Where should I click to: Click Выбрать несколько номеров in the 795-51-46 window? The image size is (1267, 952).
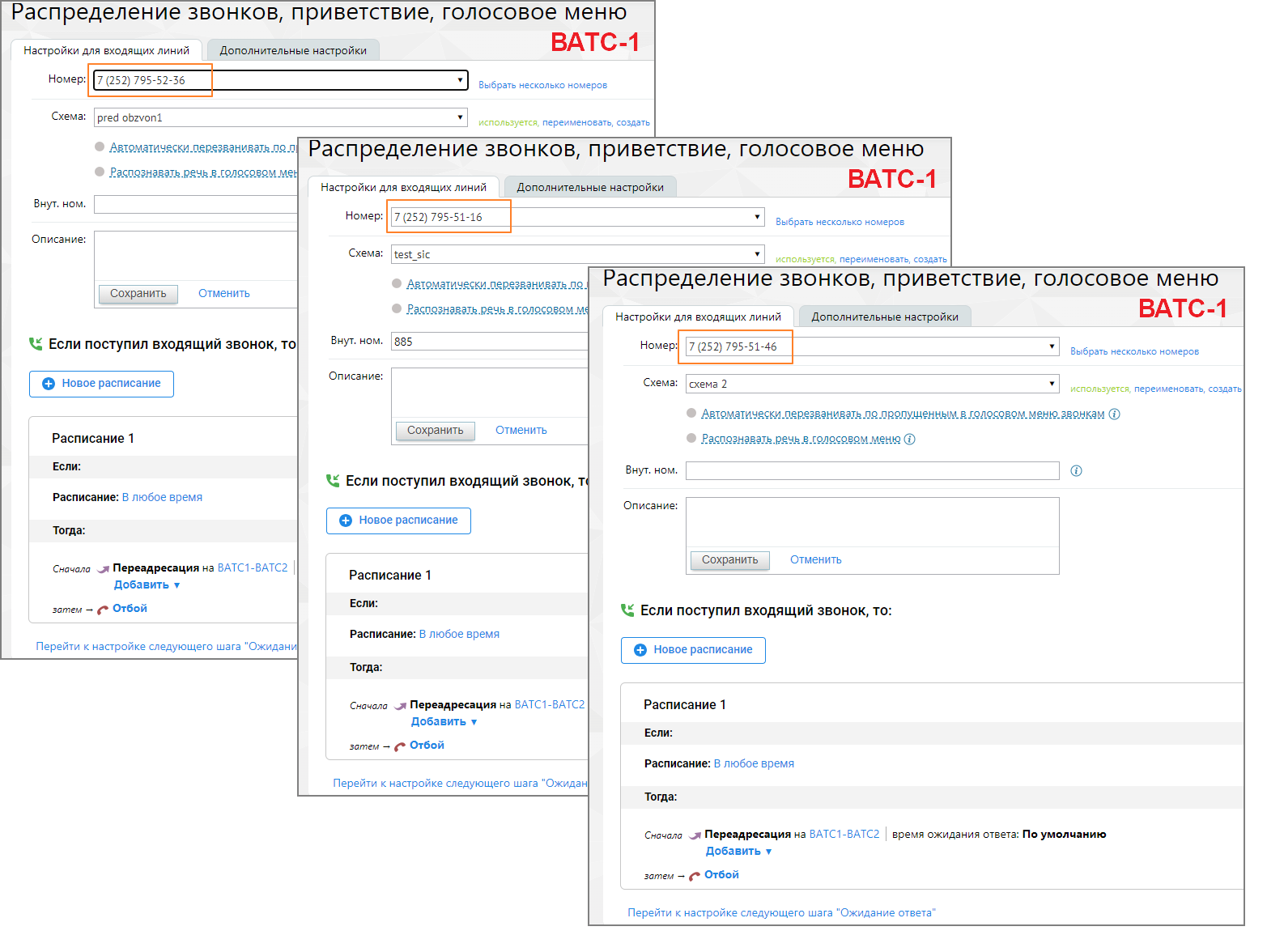1134,351
